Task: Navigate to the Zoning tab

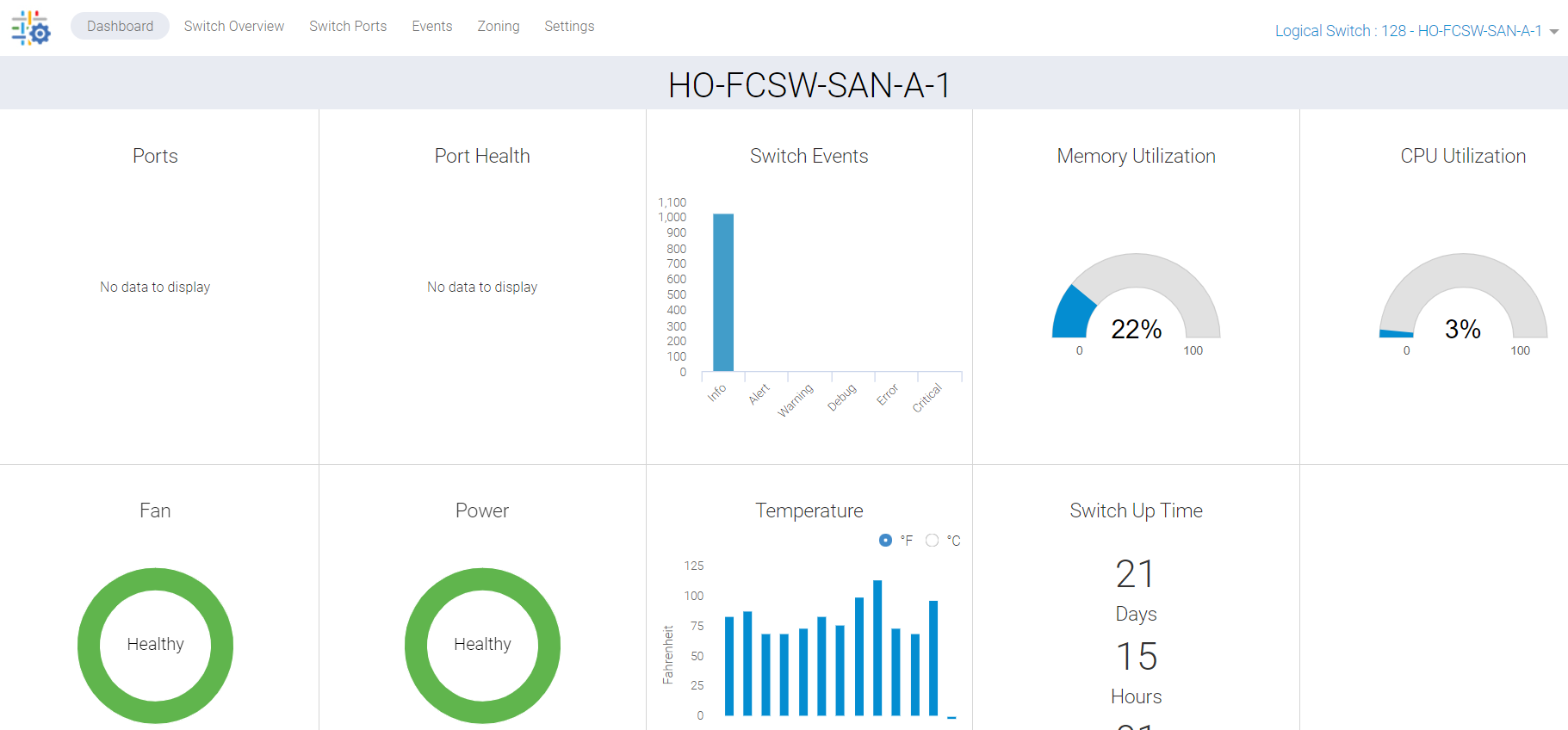Action: tap(499, 26)
